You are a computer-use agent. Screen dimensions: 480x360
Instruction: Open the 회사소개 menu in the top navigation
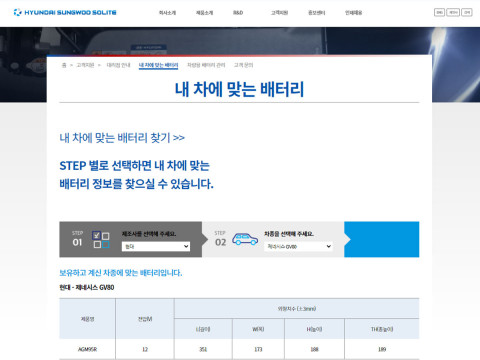(167, 13)
